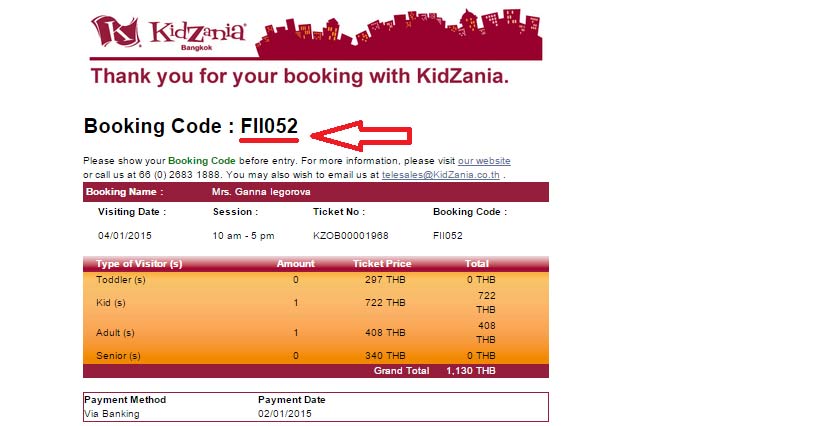Click the Booking Name header row
This screenshot has width=824, height=426.
(x=316, y=192)
